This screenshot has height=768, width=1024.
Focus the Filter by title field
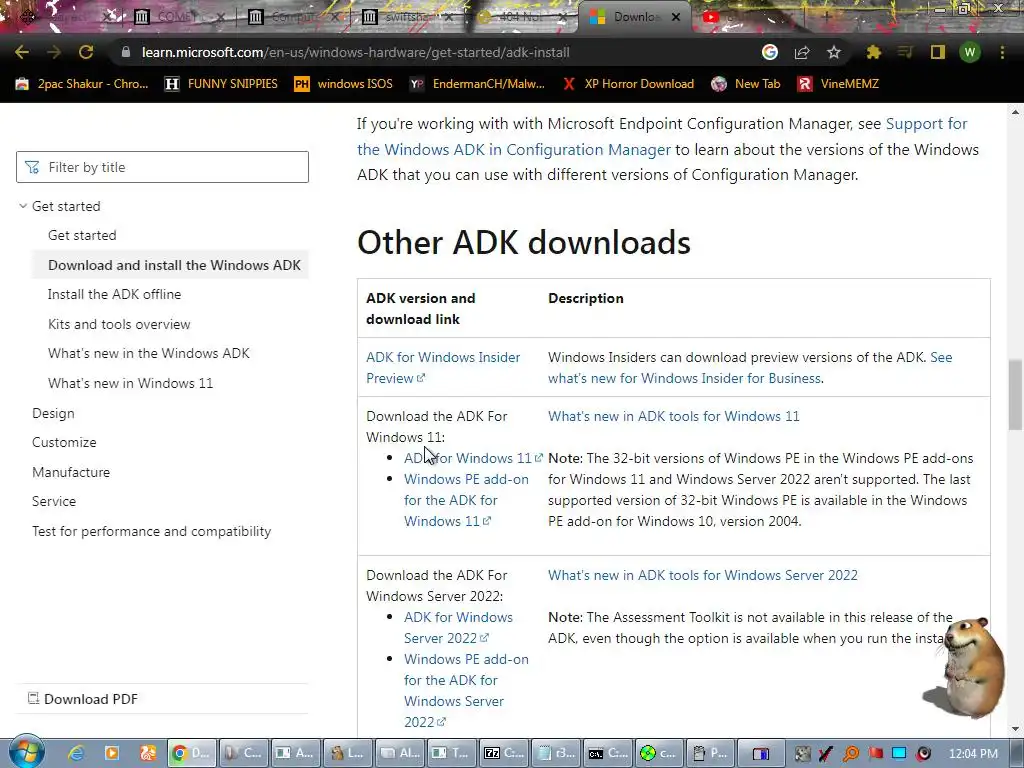pyautogui.click(x=163, y=167)
